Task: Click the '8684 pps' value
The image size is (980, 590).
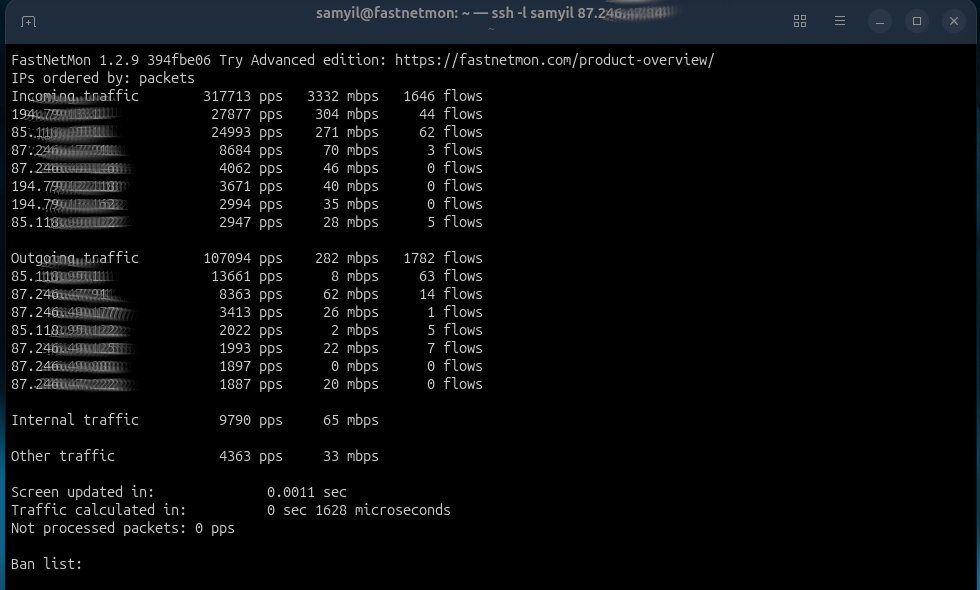Action: [251, 151]
